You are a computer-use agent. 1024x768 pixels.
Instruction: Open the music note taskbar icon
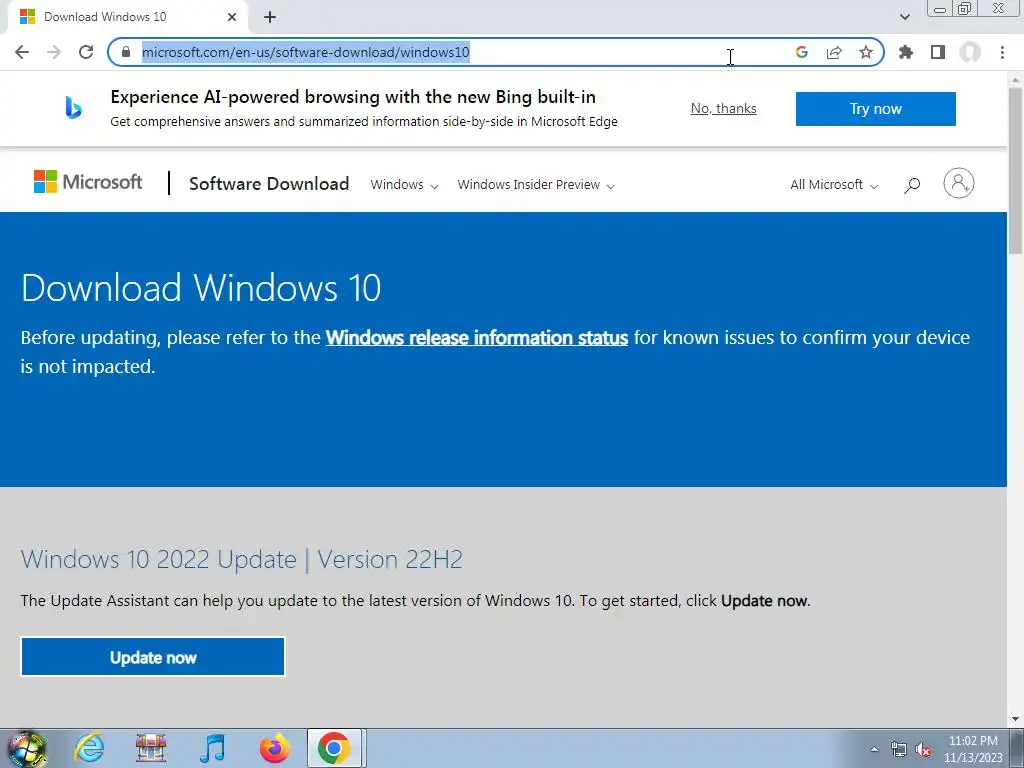point(212,748)
